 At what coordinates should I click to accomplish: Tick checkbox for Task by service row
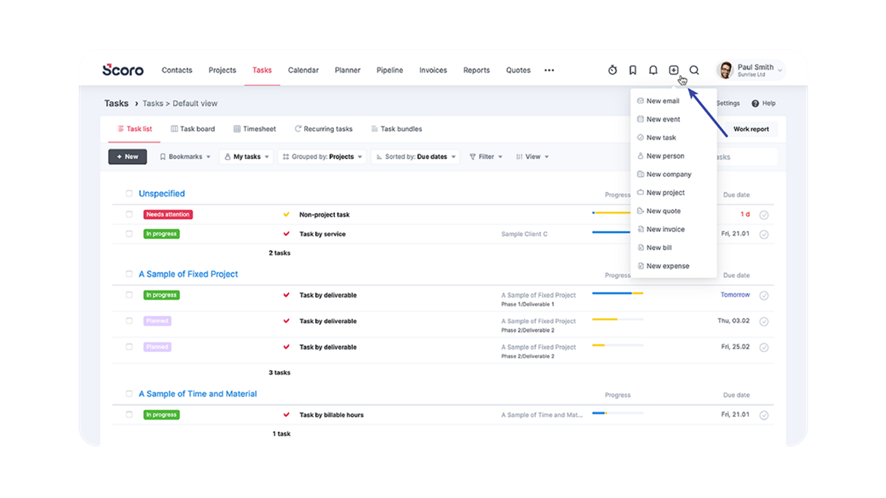tap(129, 234)
